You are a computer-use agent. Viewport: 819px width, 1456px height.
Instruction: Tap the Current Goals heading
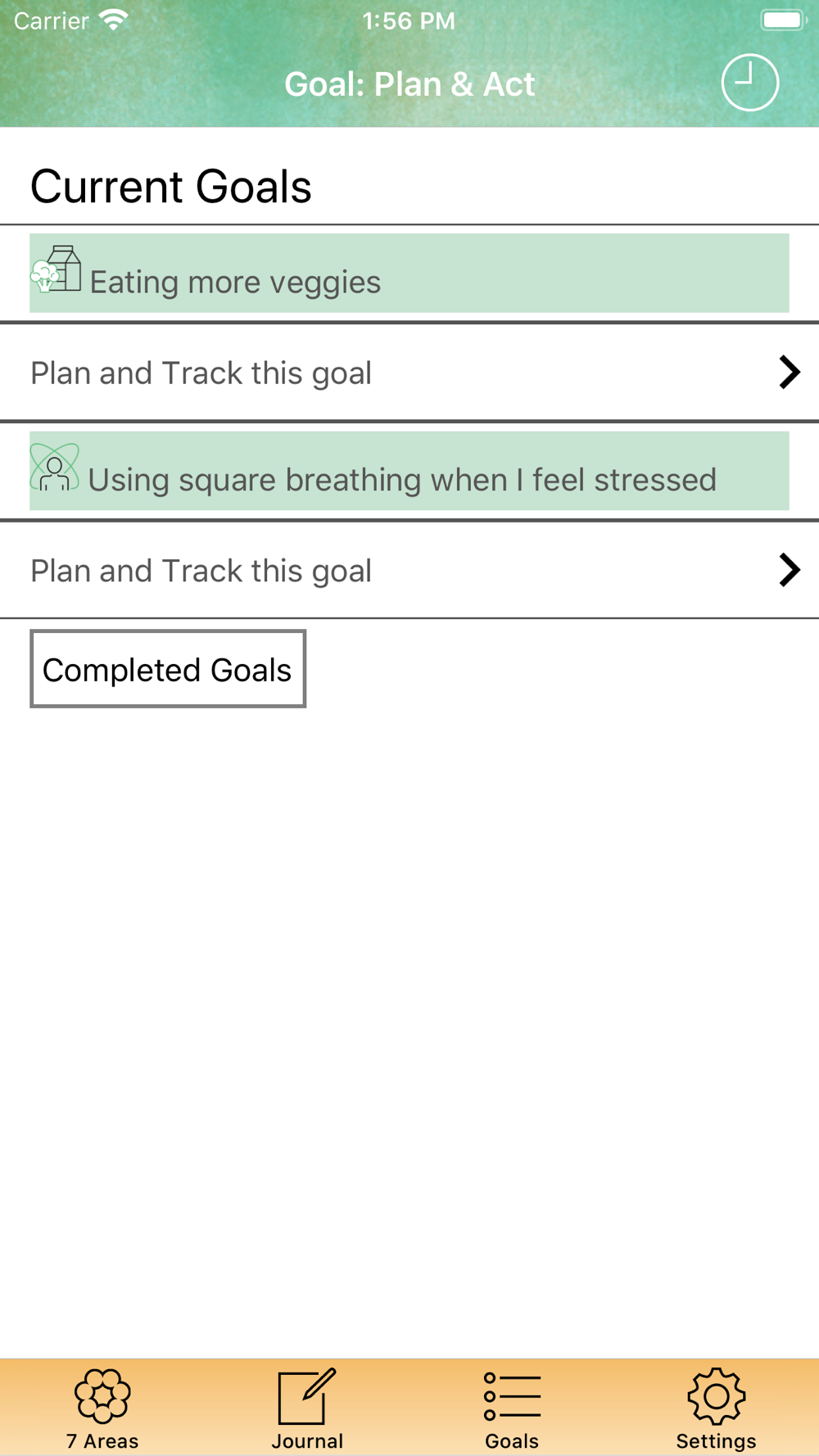point(171,187)
